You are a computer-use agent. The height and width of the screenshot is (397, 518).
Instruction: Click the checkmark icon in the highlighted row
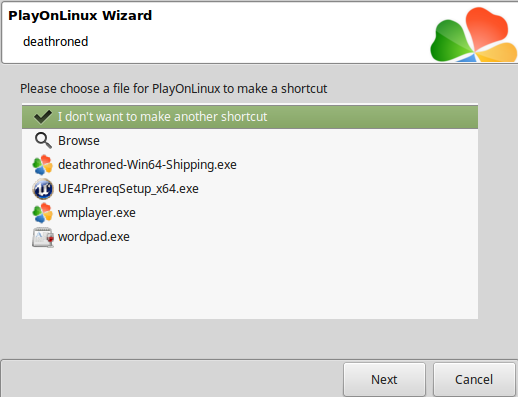click(43, 117)
